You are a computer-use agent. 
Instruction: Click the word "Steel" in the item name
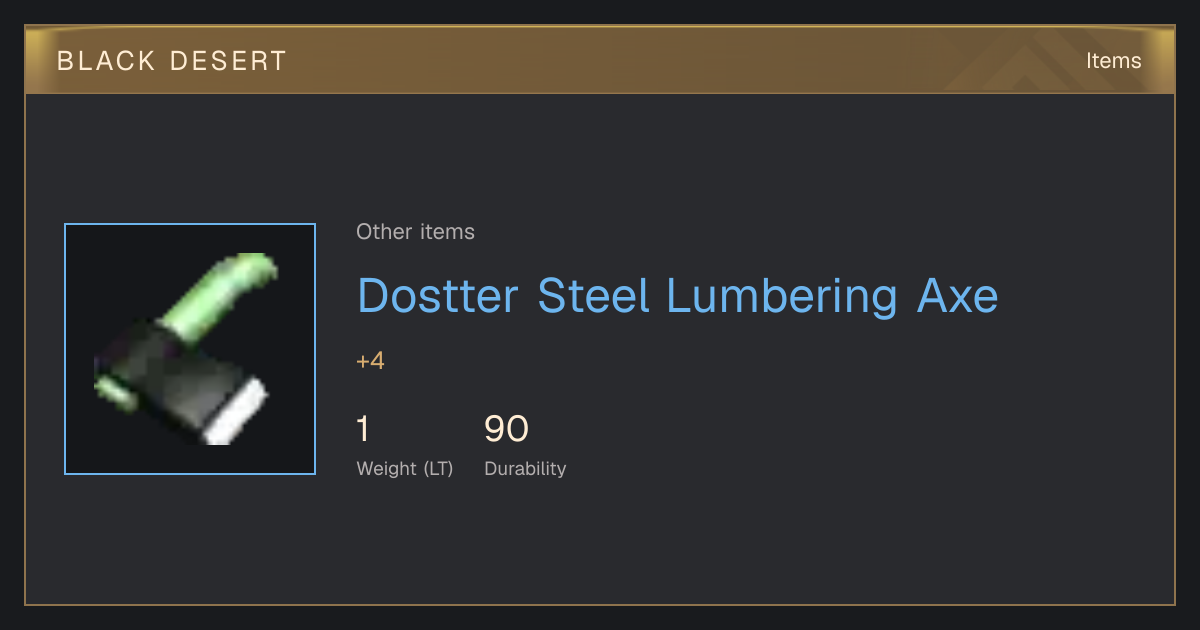pyautogui.click(x=593, y=297)
